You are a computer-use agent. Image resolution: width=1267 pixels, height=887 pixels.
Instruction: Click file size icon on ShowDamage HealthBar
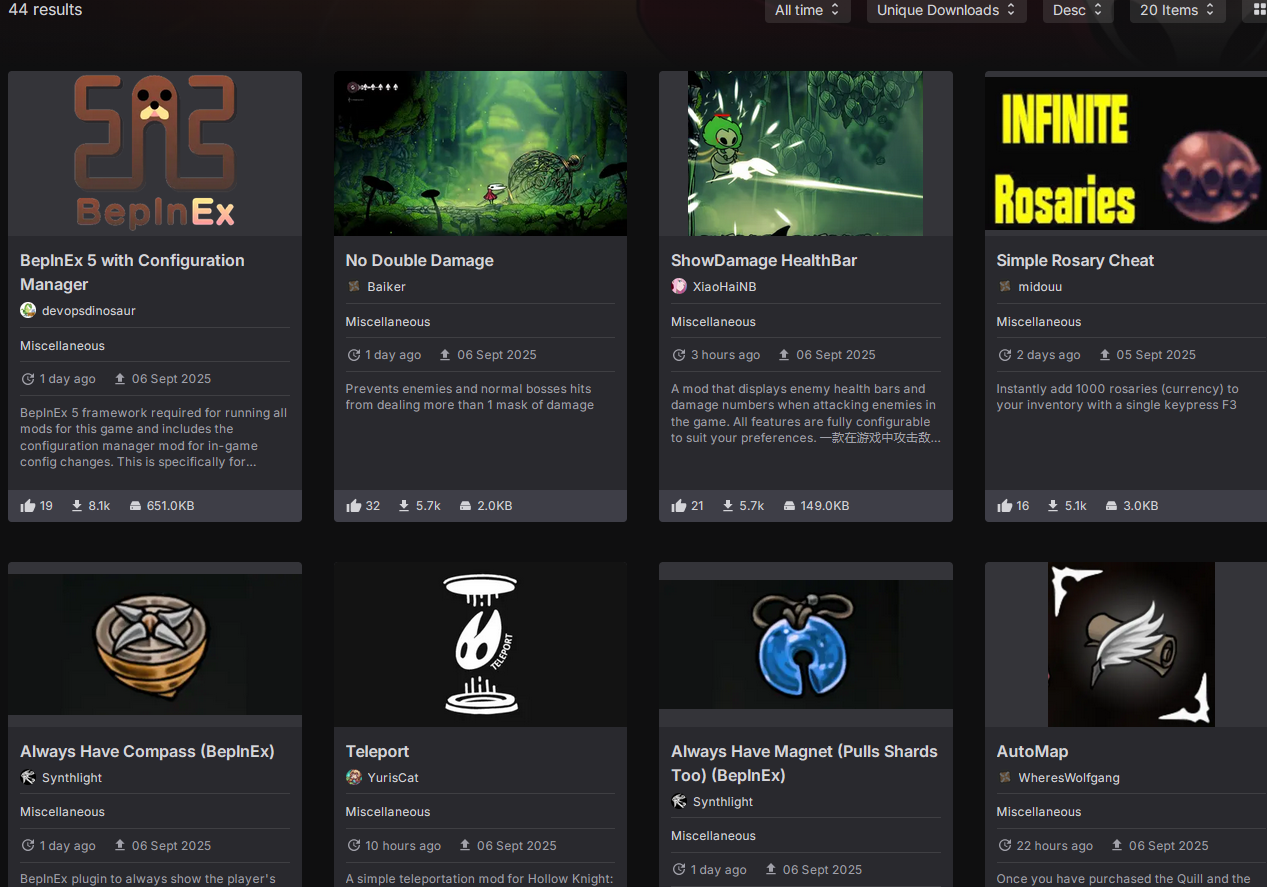[x=790, y=506]
